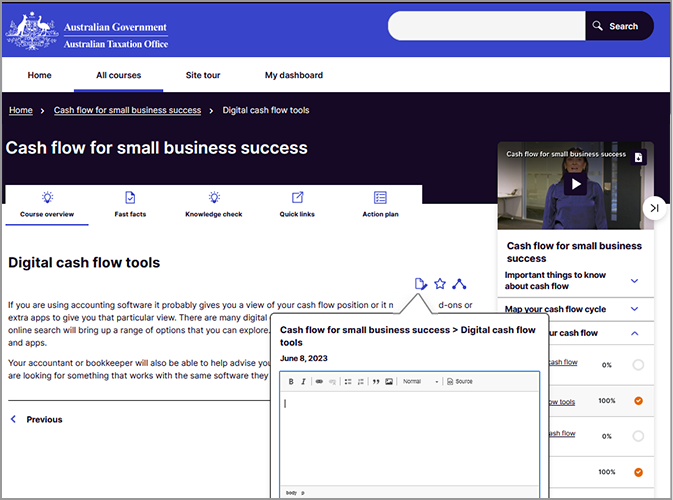Click the insert Image editor icon

[x=389, y=382]
